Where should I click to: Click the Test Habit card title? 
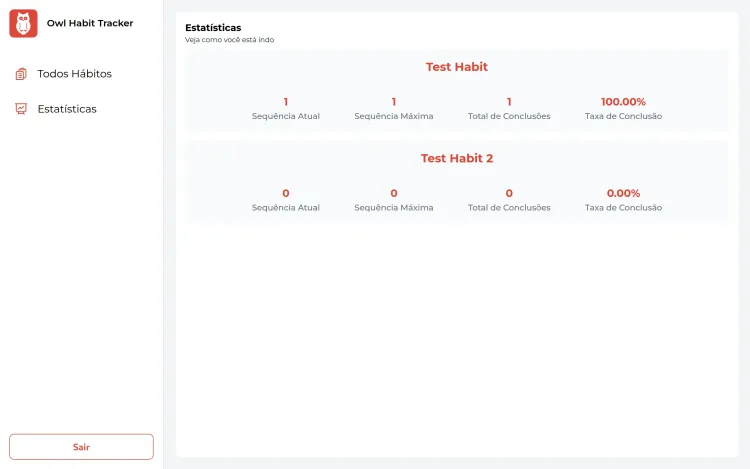457,67
